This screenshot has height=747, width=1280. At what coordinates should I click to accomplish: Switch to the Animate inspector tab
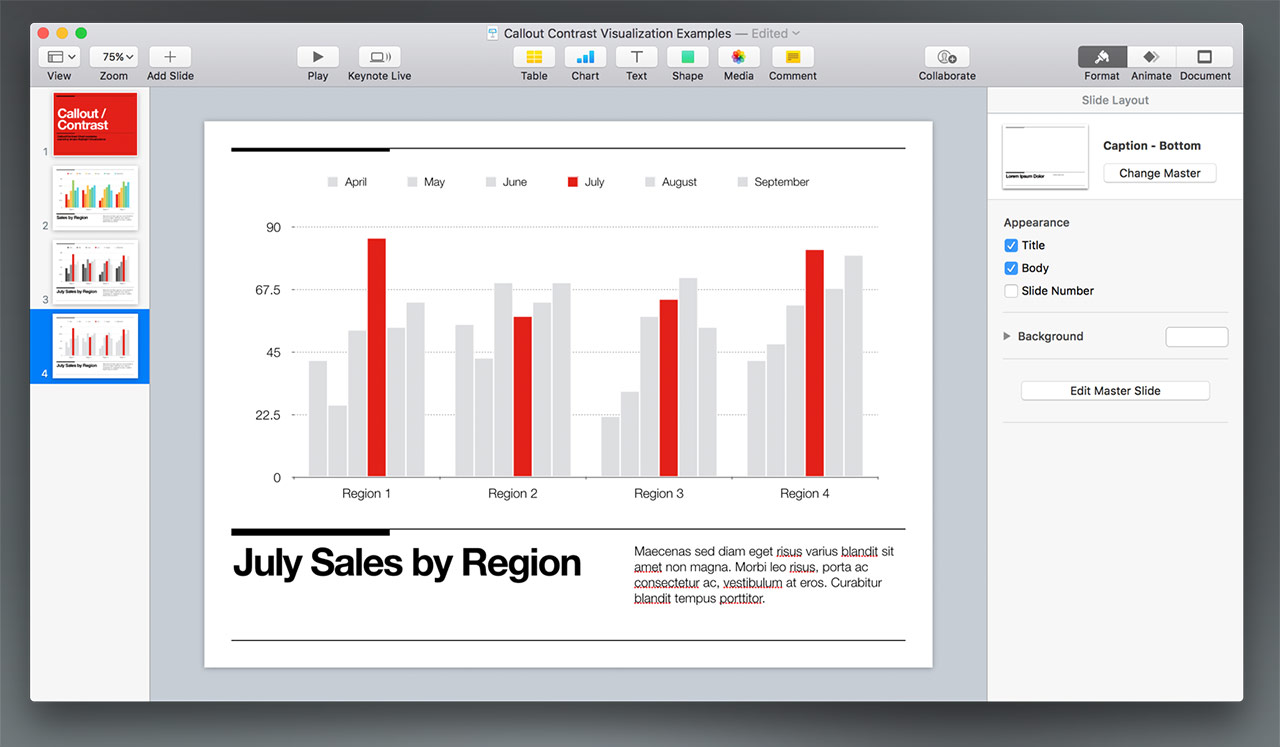(x=1151, y=57)
